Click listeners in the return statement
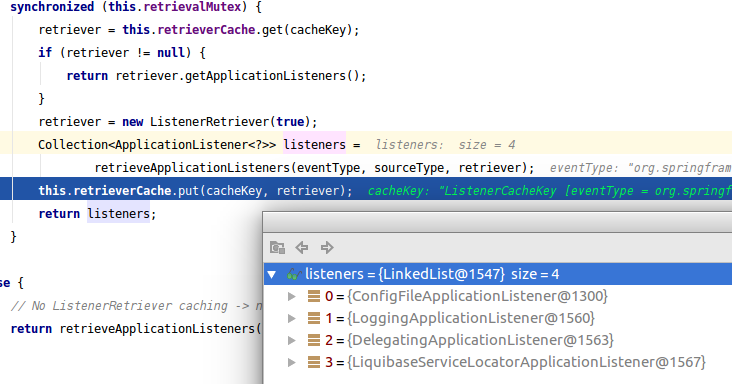Screen dimensions: 732x384 click(119, 214)
